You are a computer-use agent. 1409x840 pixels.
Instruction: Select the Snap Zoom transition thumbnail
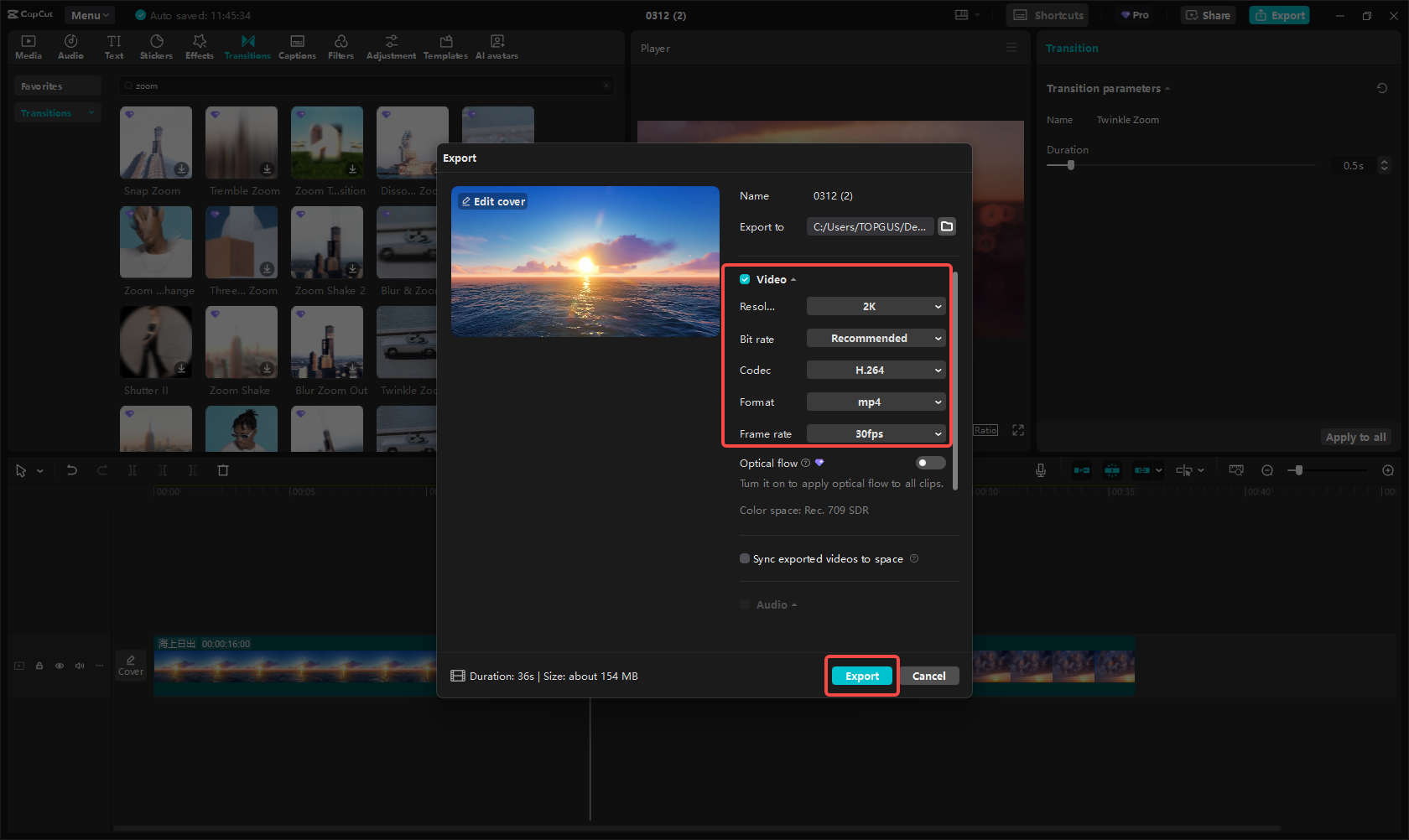156,143
